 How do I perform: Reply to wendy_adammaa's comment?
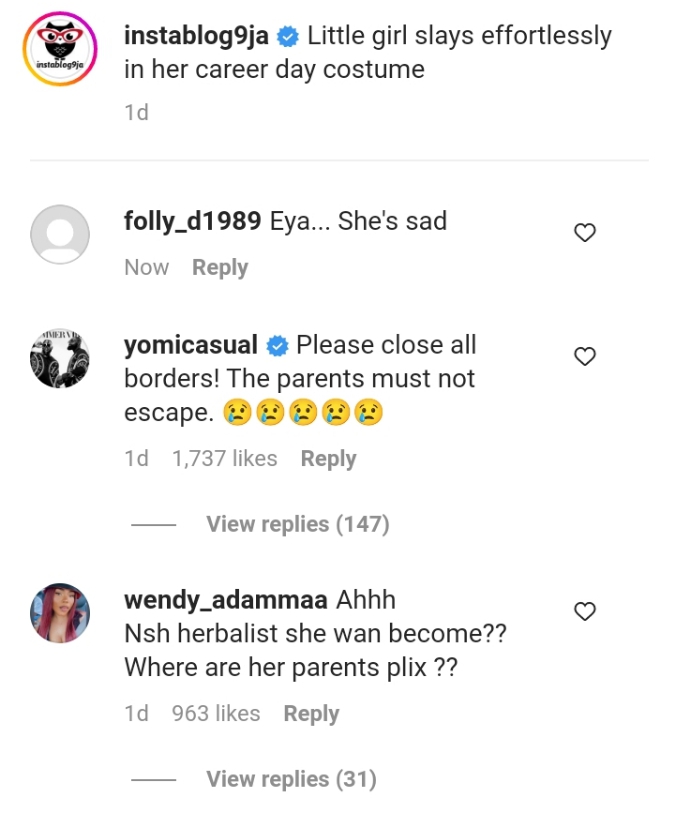pos(311,714)
